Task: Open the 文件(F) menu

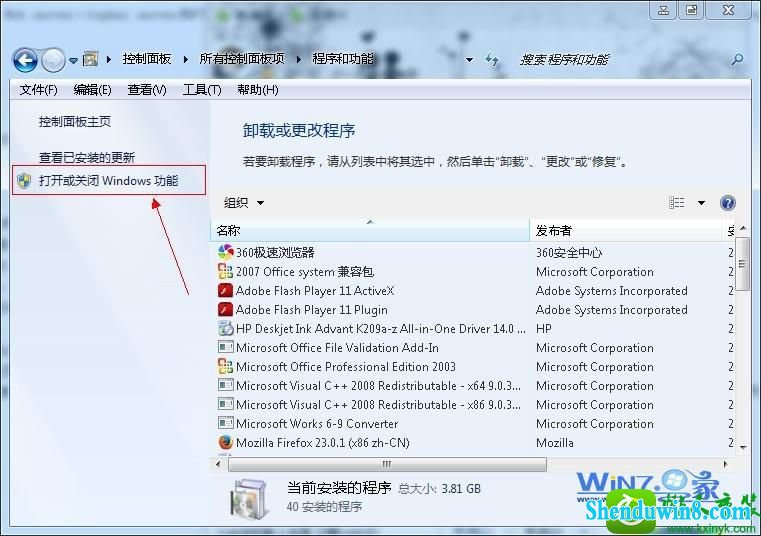Action: [38, 90]
